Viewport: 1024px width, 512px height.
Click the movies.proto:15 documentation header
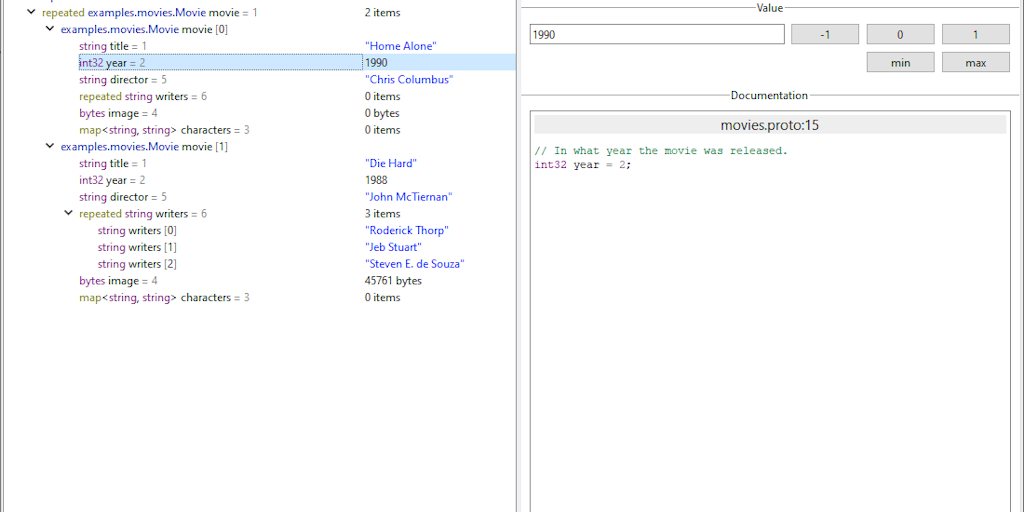(x=769, y=125)
